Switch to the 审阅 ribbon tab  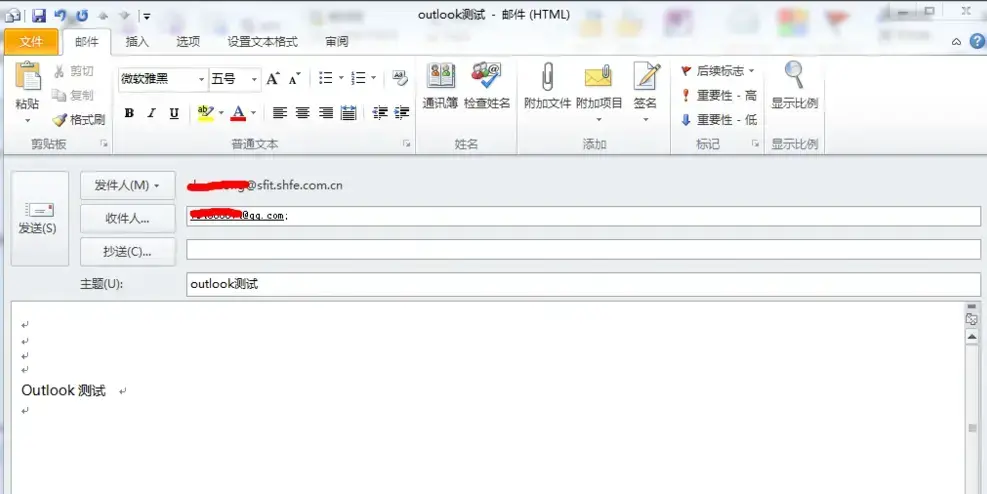pyautogui.click(x=337, y=42)
